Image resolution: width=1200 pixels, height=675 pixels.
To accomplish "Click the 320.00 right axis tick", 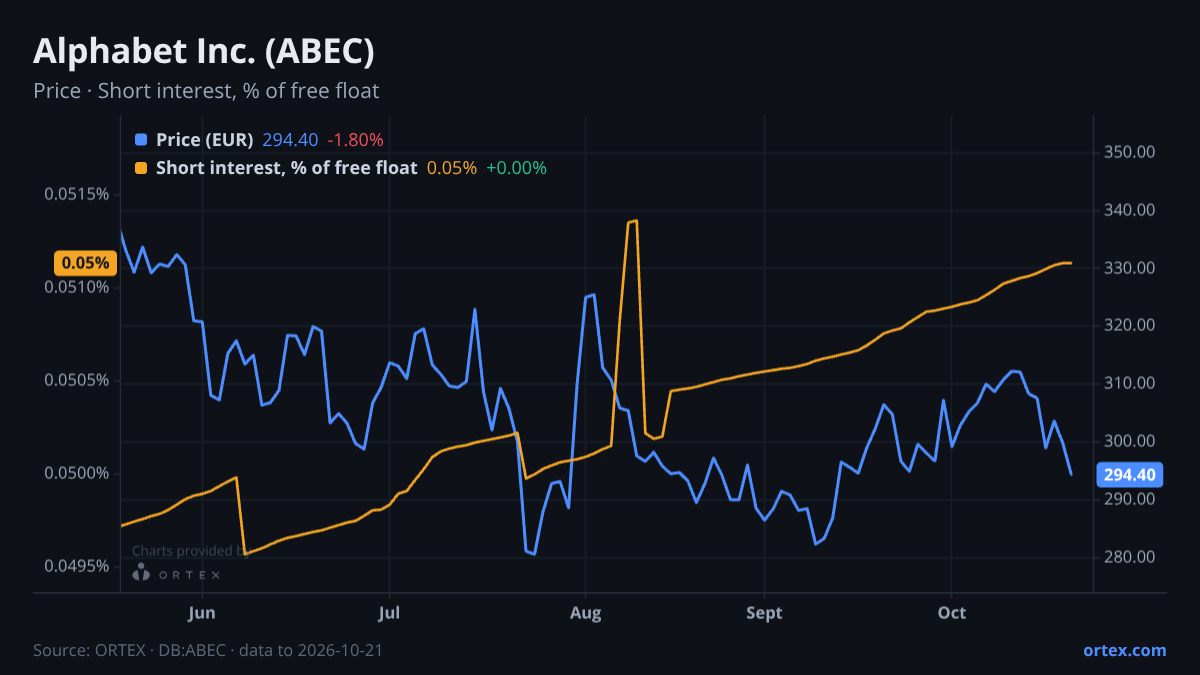I will coord(1130,325).
